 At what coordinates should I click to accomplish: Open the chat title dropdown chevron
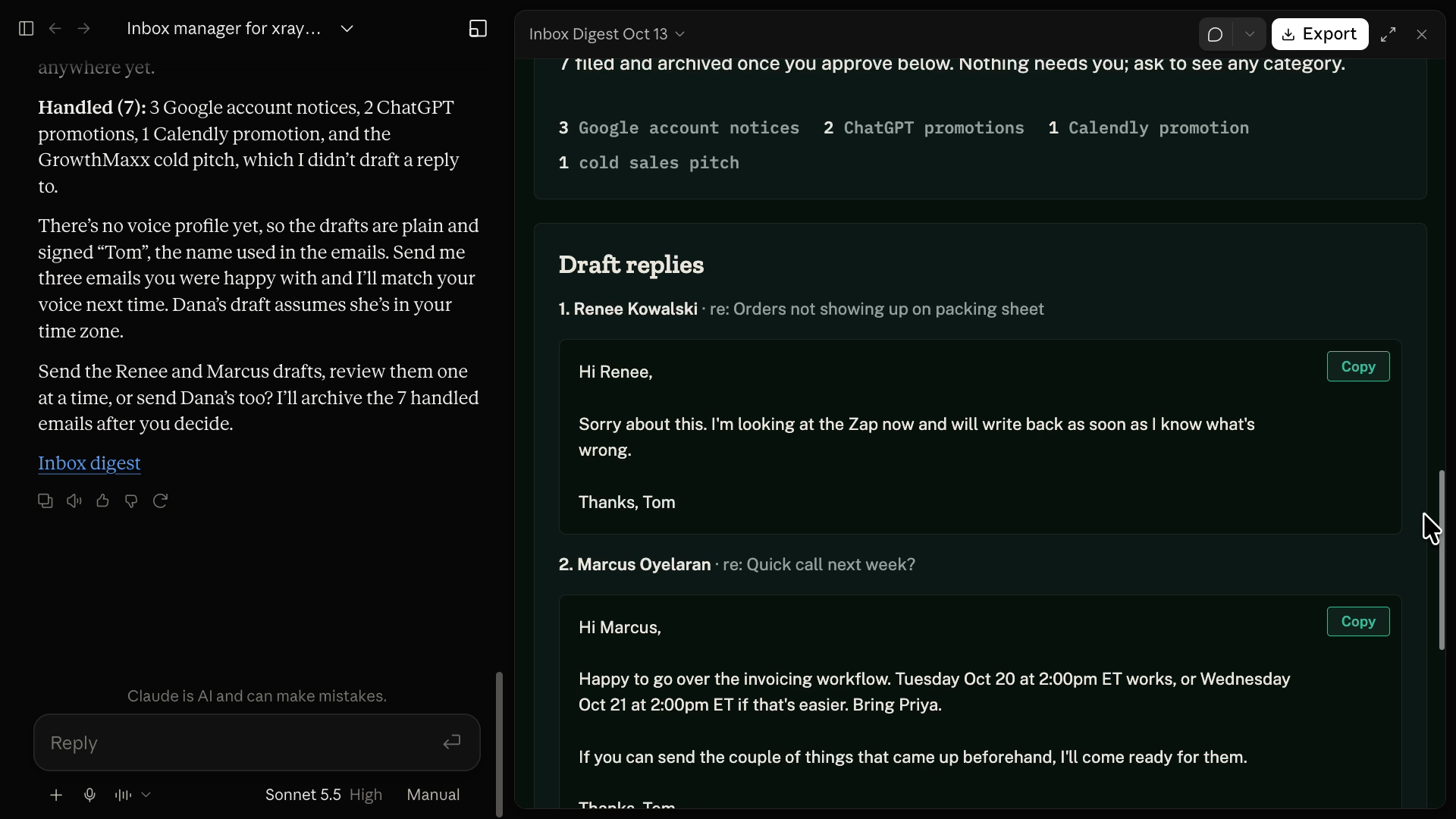(x=347, y=29)
